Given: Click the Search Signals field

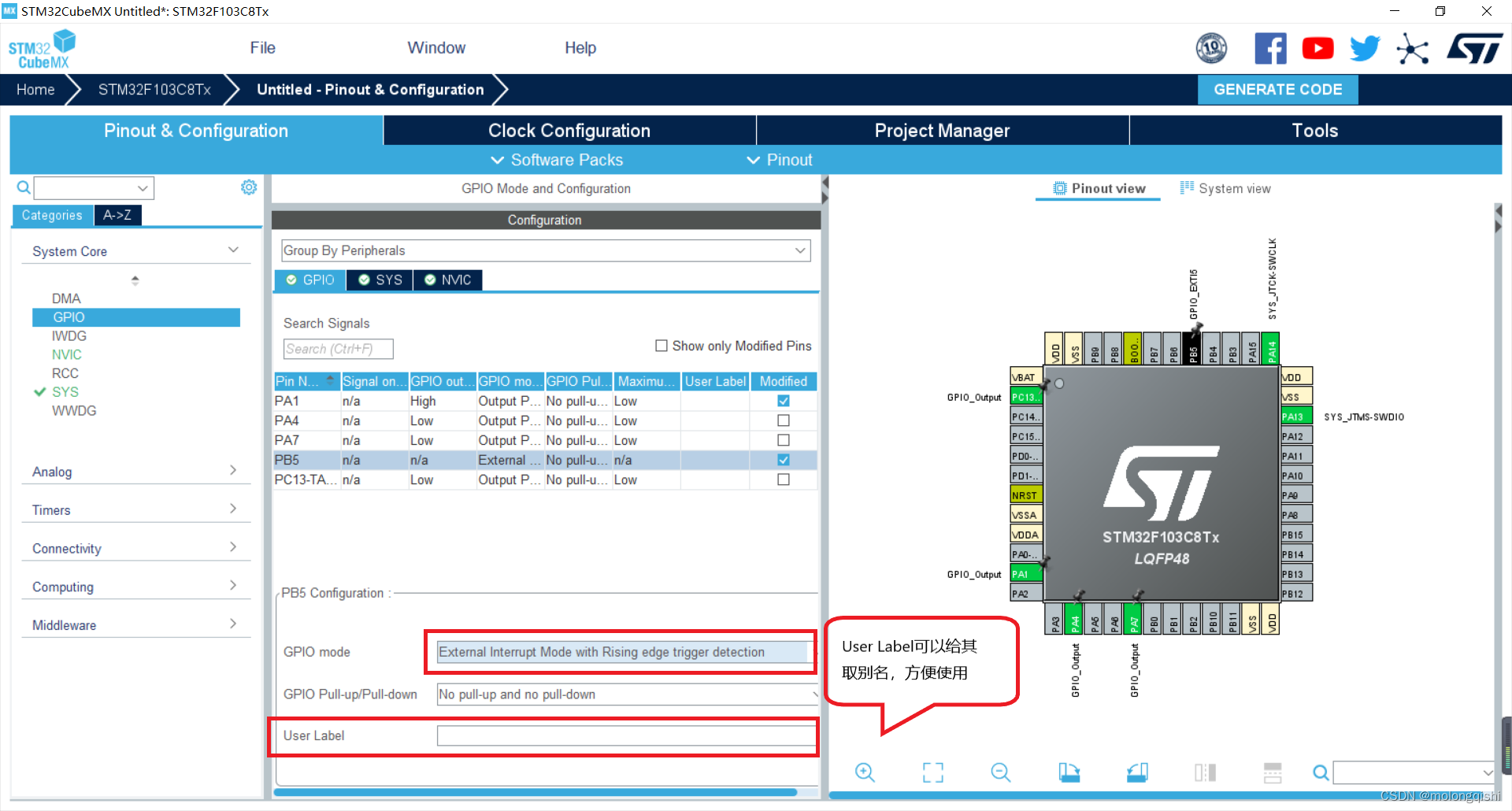Looking at the screenshot, I should click(338, 349).
